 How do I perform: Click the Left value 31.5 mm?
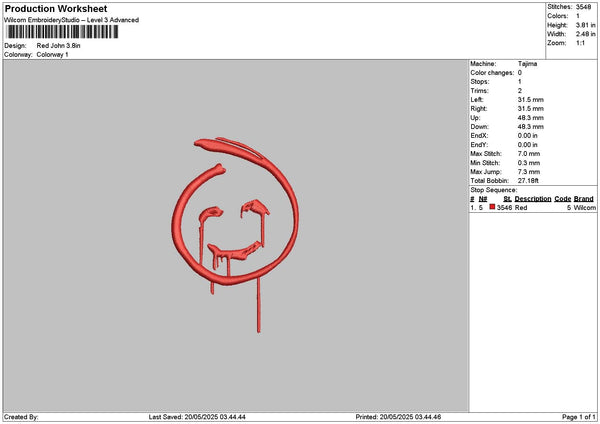click(x=531, y=99)
